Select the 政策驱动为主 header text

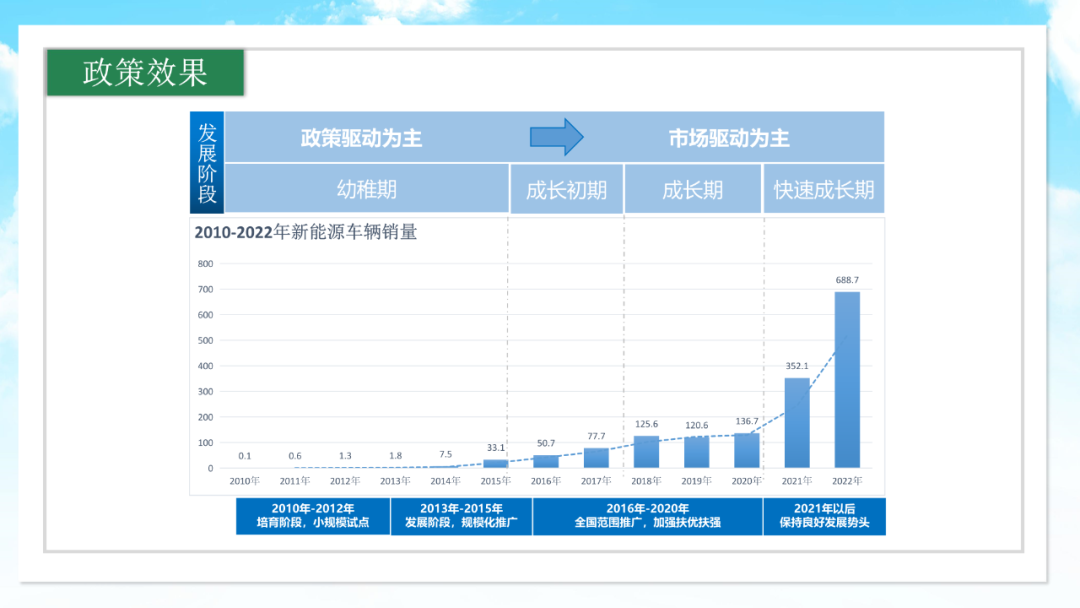coord(361,138)
